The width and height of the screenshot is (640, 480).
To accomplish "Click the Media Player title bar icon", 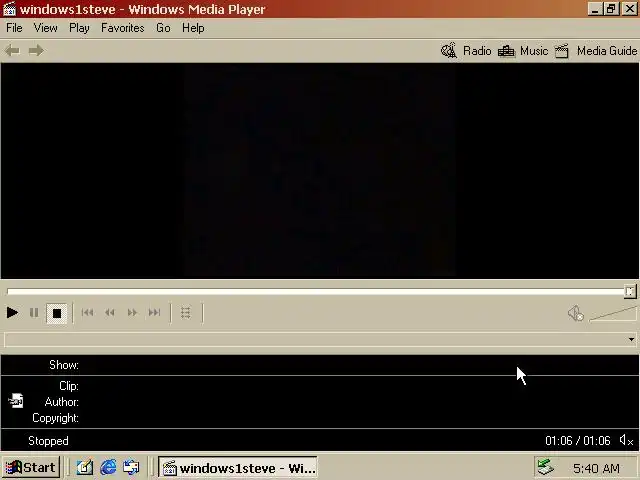I will [x=9, y=9].
